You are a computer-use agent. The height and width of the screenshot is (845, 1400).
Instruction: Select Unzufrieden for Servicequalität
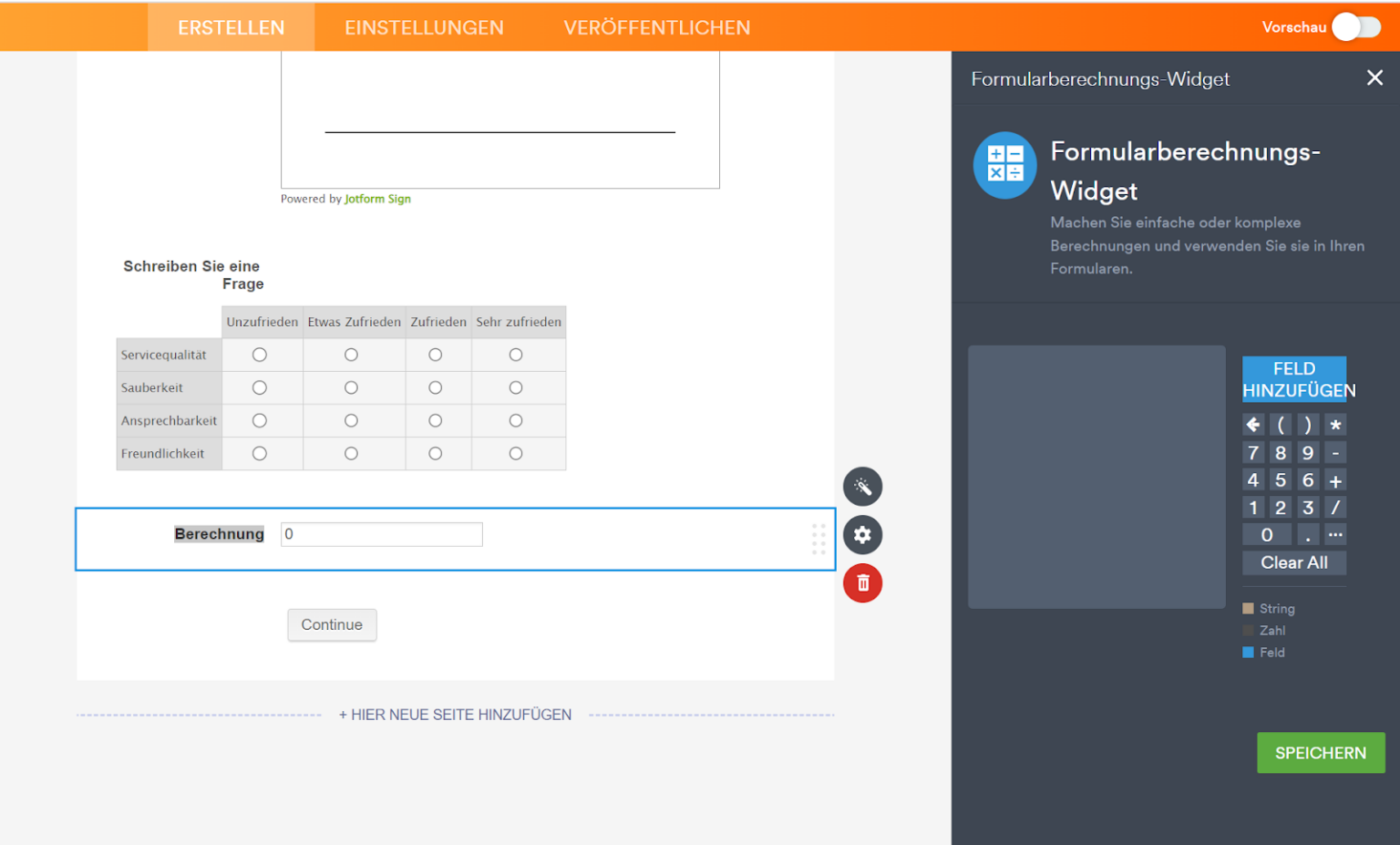[x=259, y=355]
